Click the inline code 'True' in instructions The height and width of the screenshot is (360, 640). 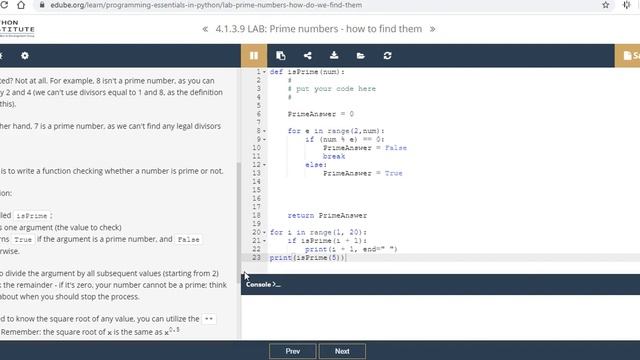pyautogui.click(x=23, y=240)
